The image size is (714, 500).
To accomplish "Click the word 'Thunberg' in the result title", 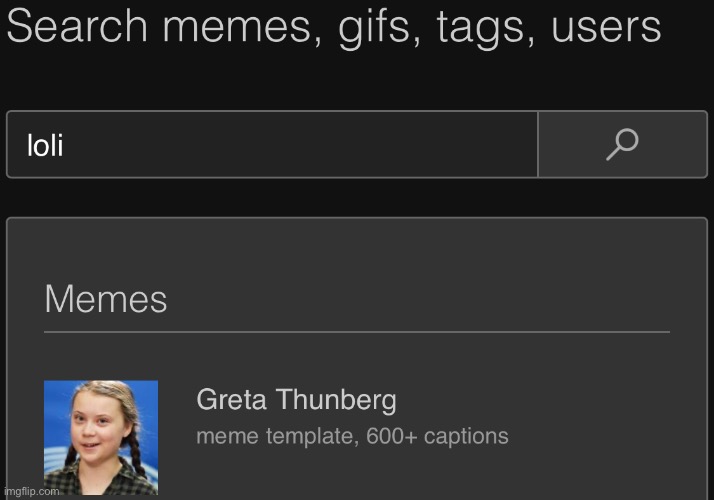I will click(336, 400).
